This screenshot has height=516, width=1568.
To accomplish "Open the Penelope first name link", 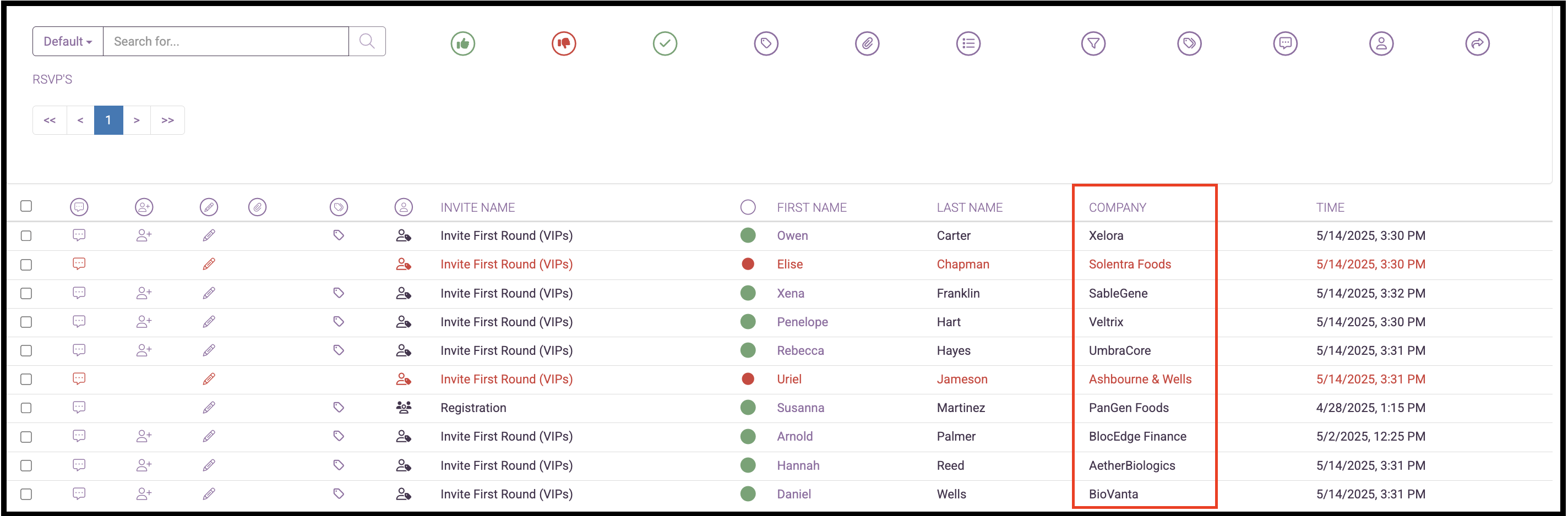I will (802, 321).
